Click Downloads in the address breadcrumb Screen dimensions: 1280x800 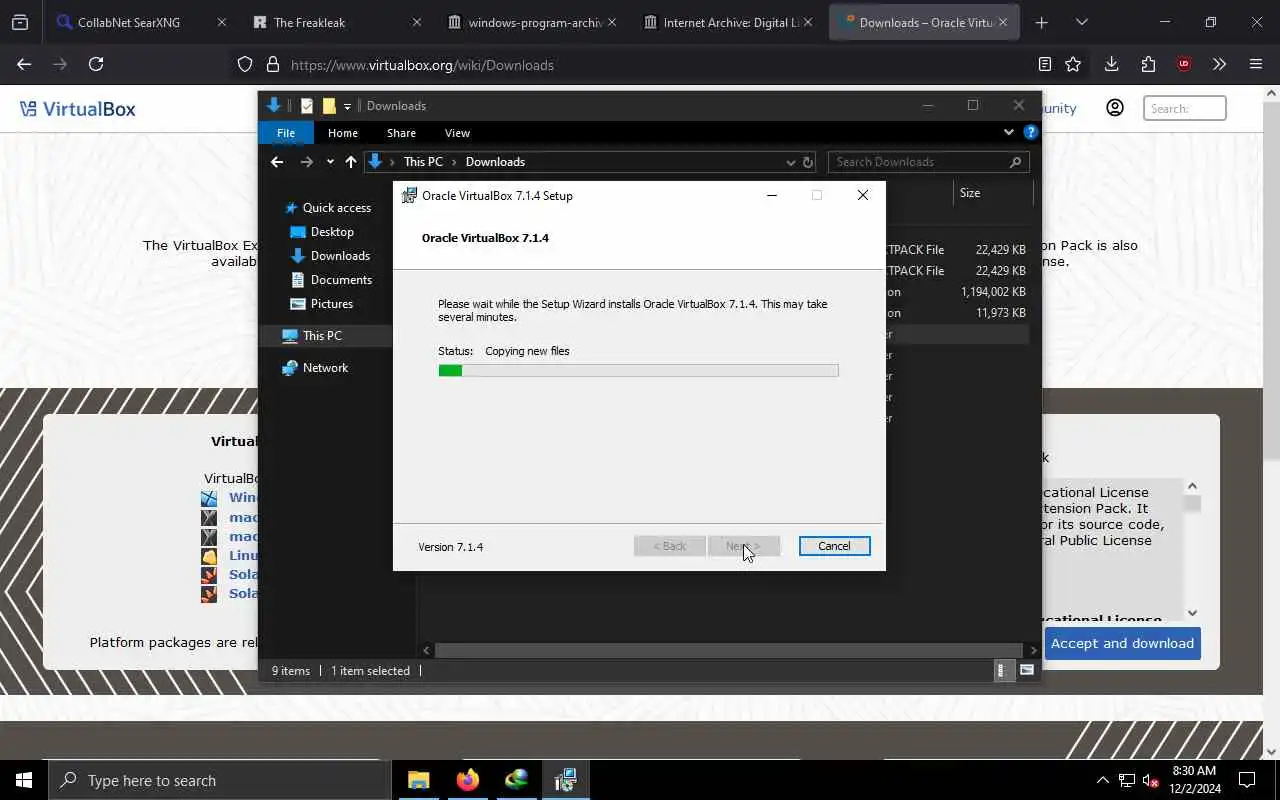[x=495, y=162]
